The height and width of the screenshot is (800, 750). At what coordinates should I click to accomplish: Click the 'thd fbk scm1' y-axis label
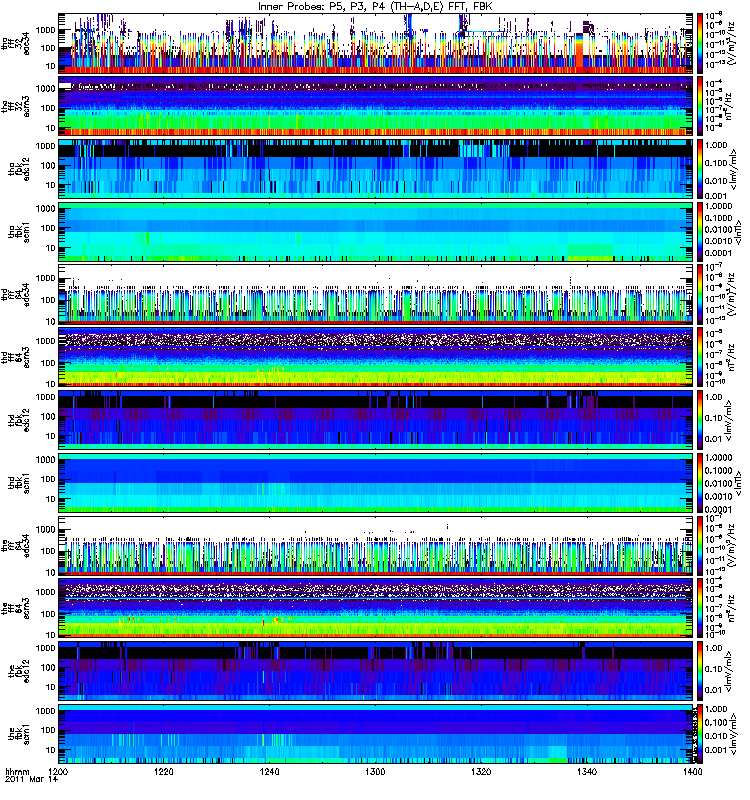(19, 483)
